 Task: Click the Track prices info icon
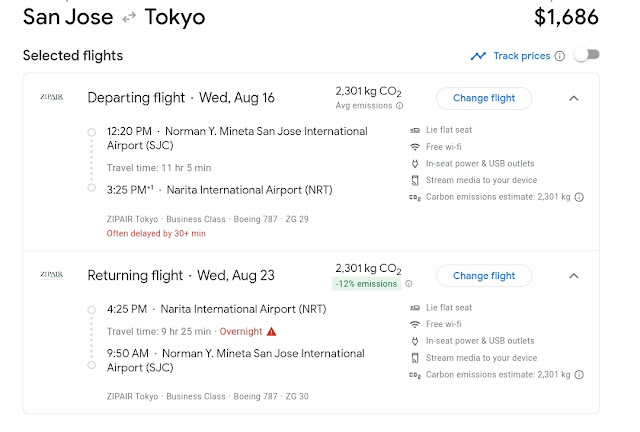pos(560,56)
